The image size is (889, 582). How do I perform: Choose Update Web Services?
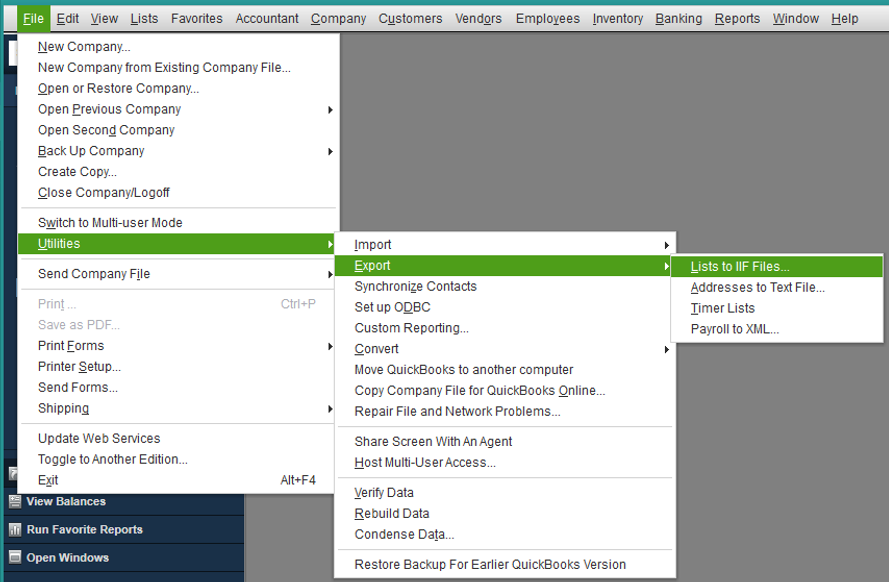tap(177, 439)
